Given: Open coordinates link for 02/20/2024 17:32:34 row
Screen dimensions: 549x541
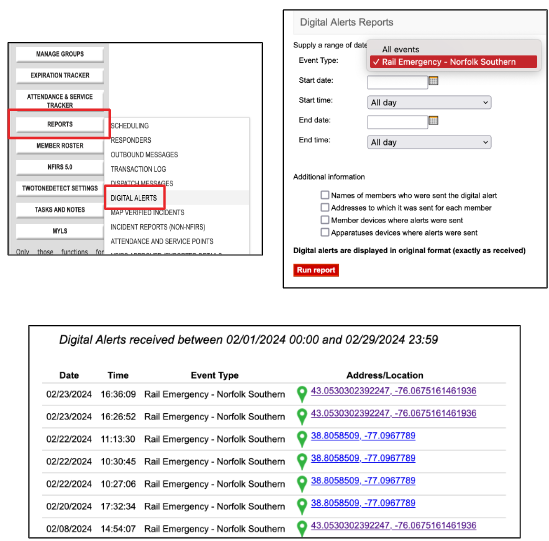Looking at the screenshot, I should [x=363, y=503].
